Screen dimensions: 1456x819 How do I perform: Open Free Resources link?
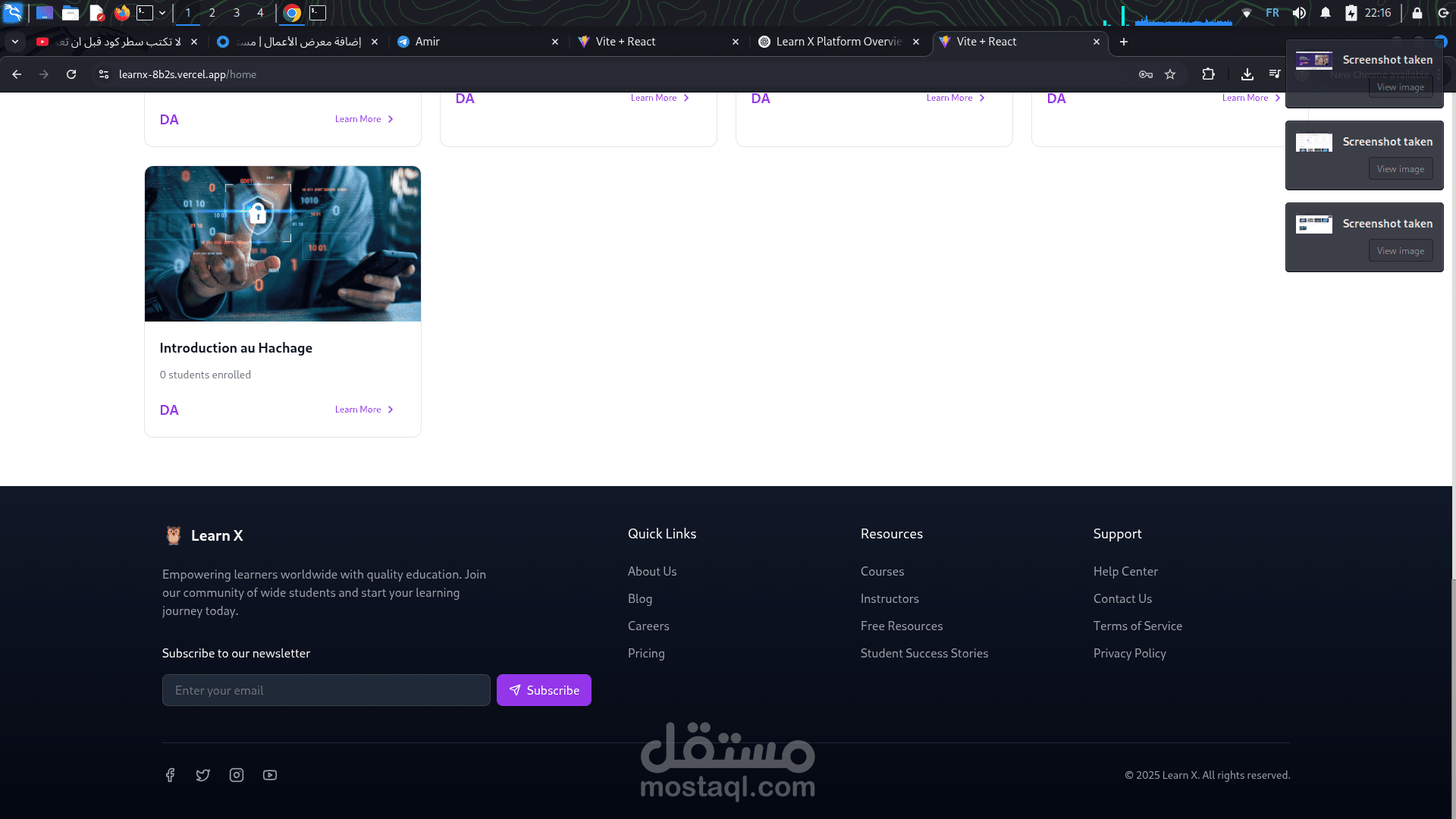902,626
